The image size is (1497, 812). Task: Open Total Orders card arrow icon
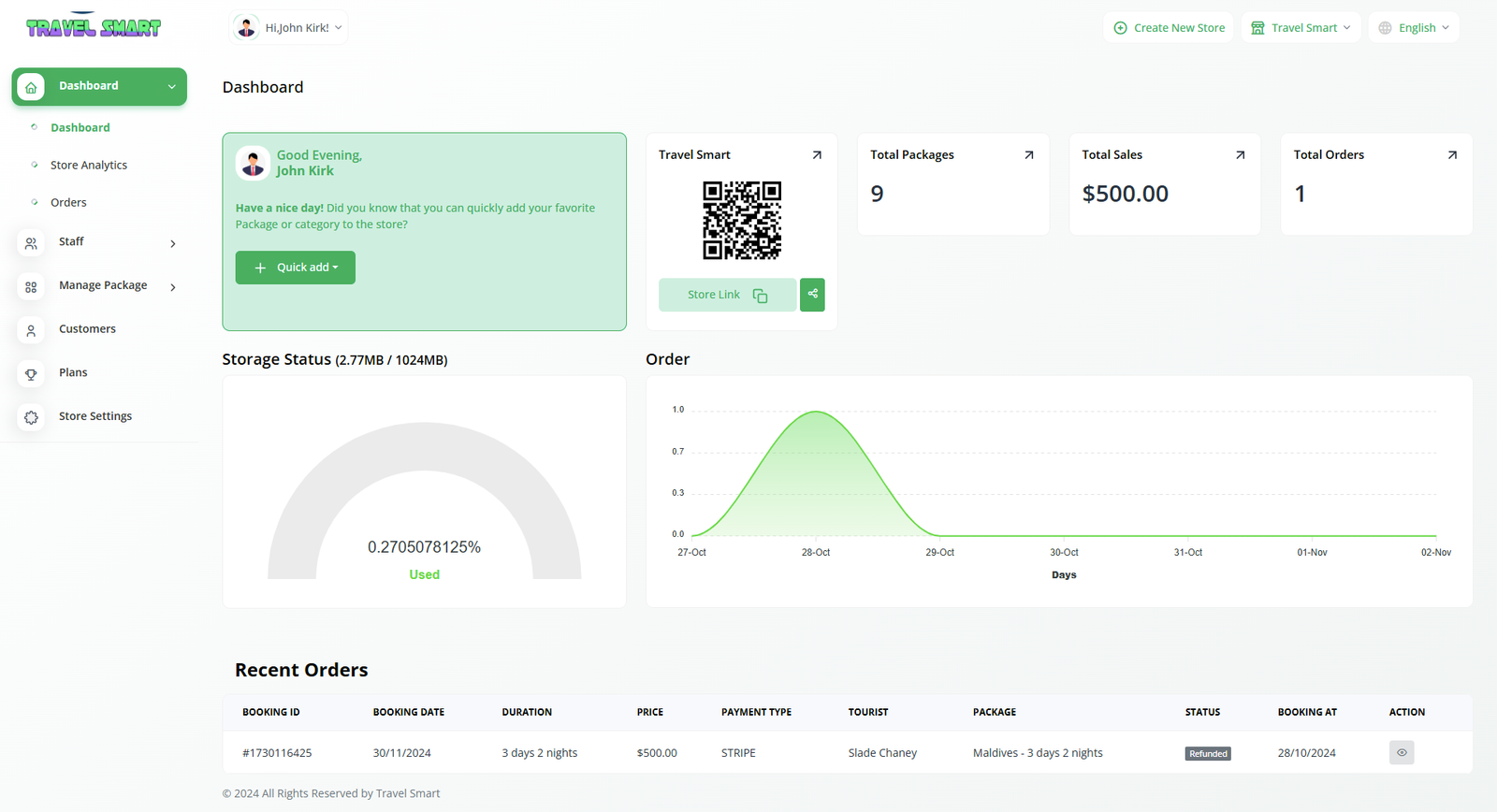(1452, 155)
